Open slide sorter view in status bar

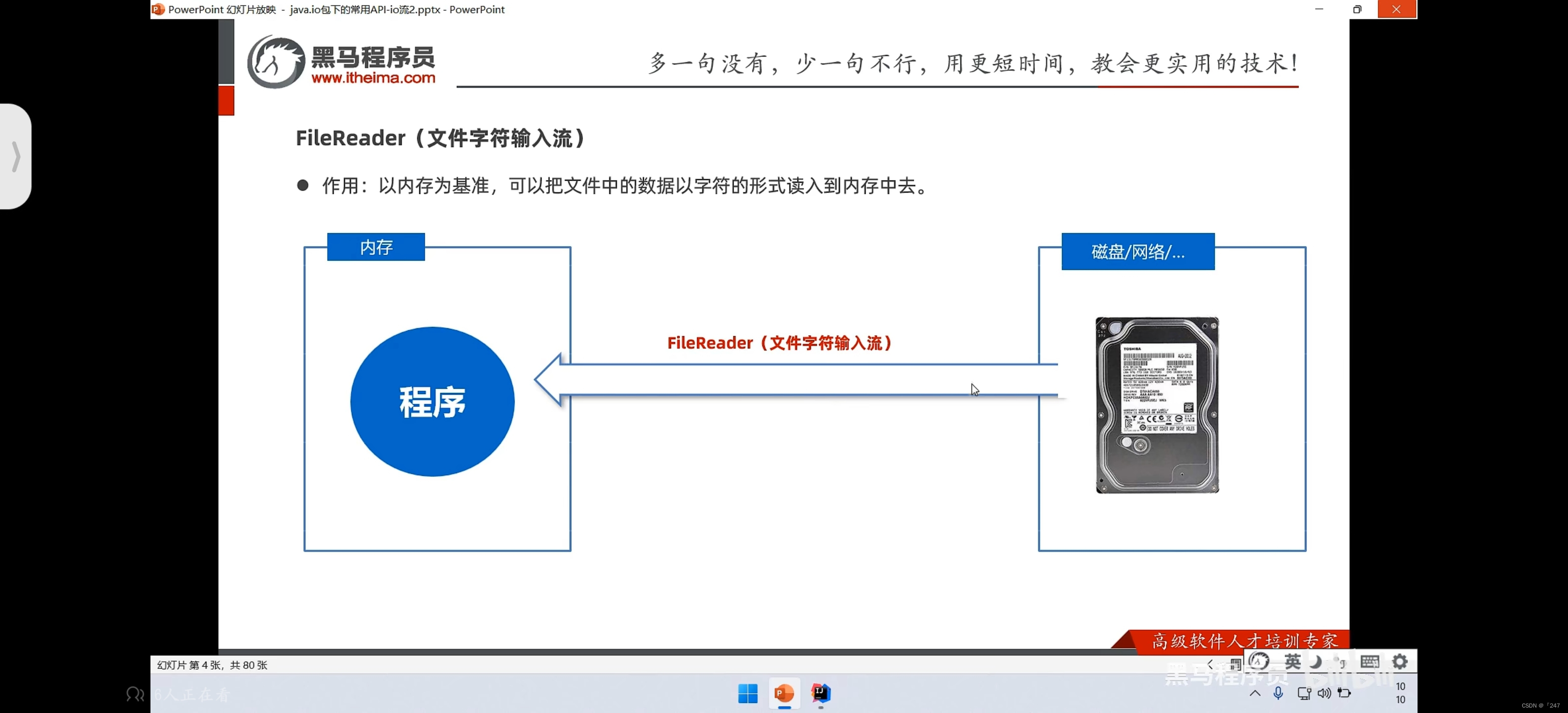pyautogui.click(x=1235, y=664)
